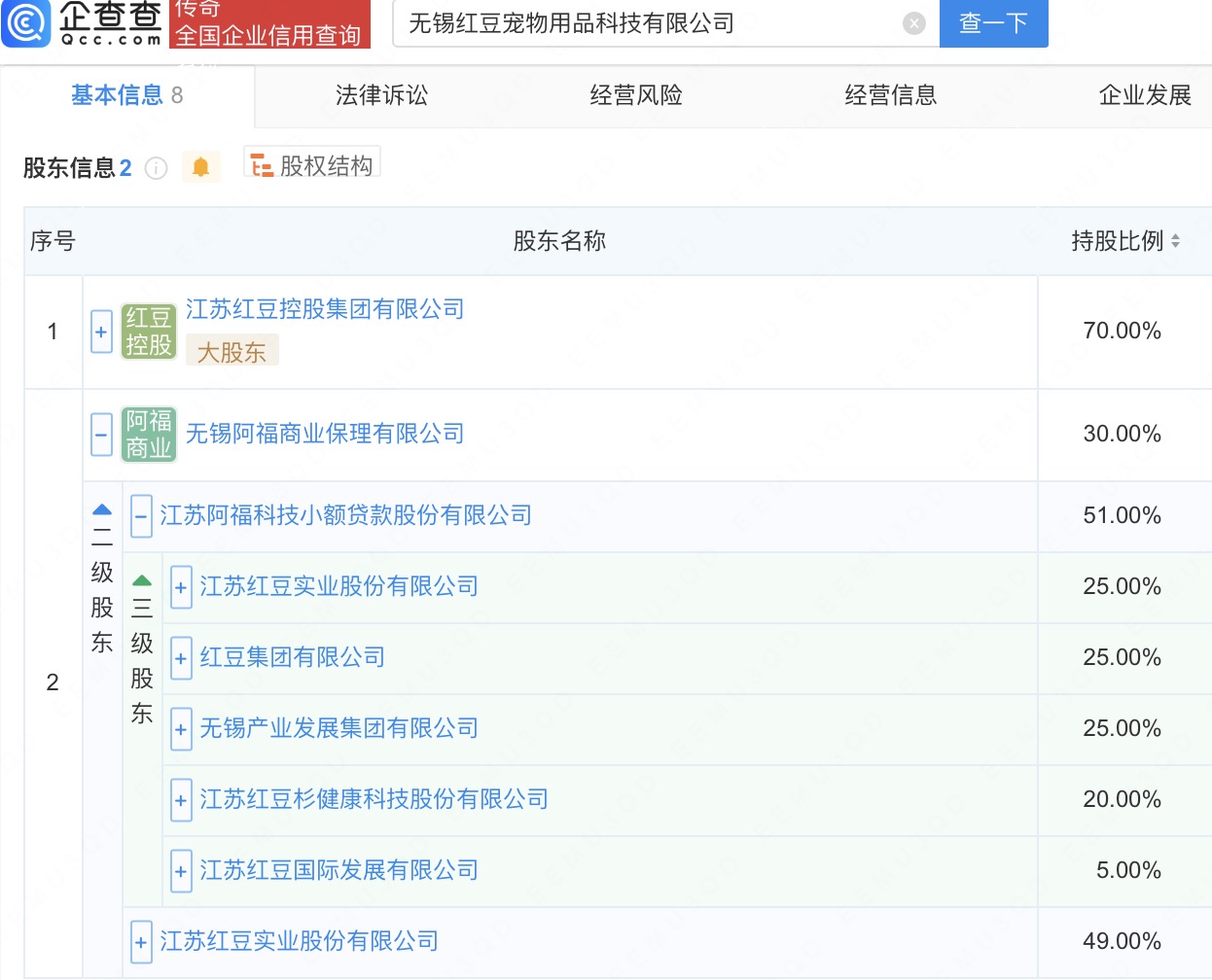Click the shareholder info help icon
Image resolution: width=1212 pixels, height=980 pixels.
156,168
